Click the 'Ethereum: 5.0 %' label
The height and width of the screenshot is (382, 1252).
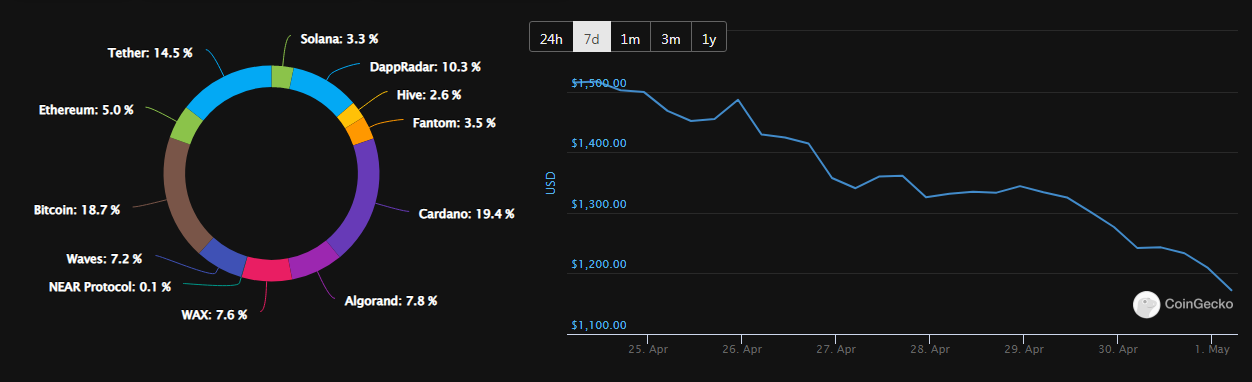click(86, 110)
